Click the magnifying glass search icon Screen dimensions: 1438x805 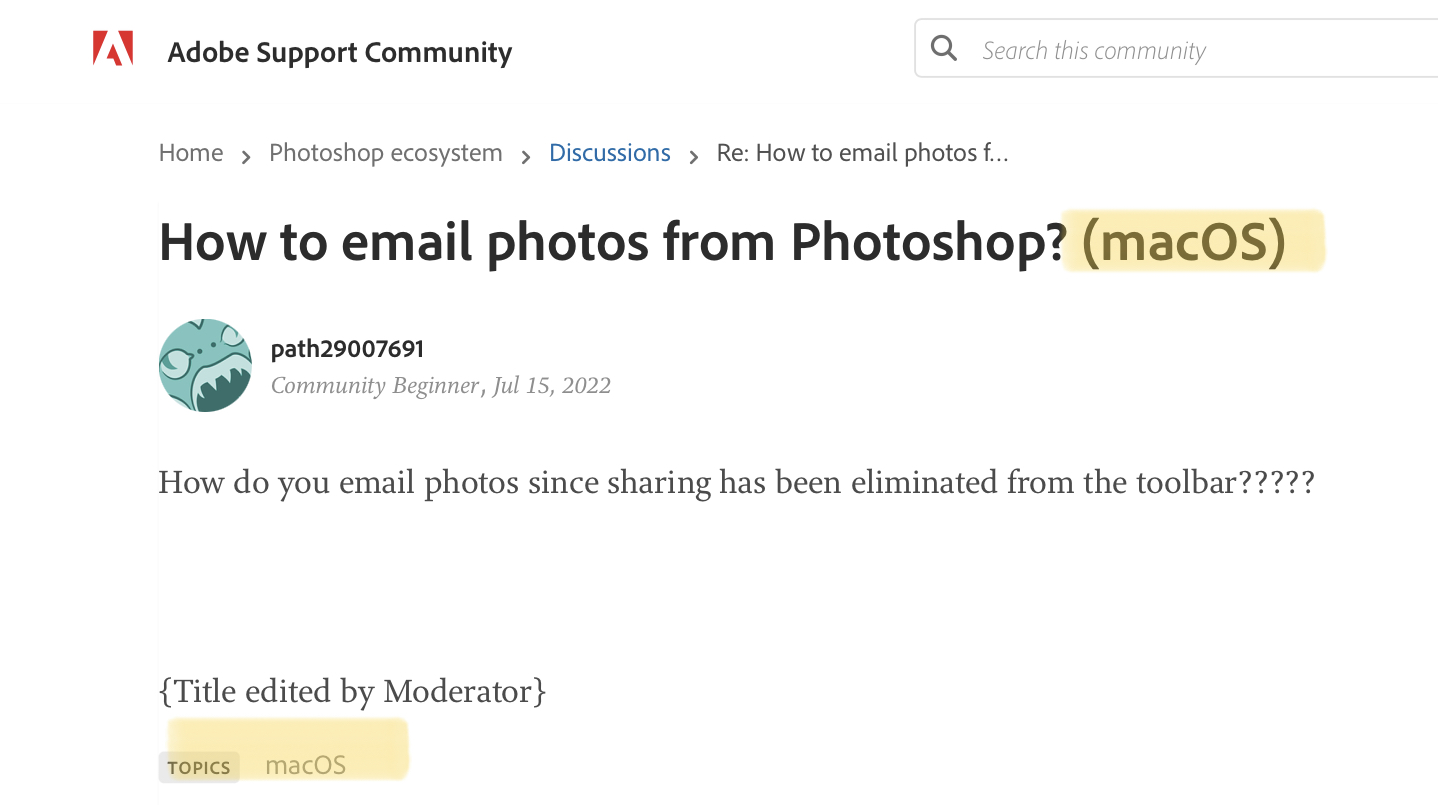point(944,47)
